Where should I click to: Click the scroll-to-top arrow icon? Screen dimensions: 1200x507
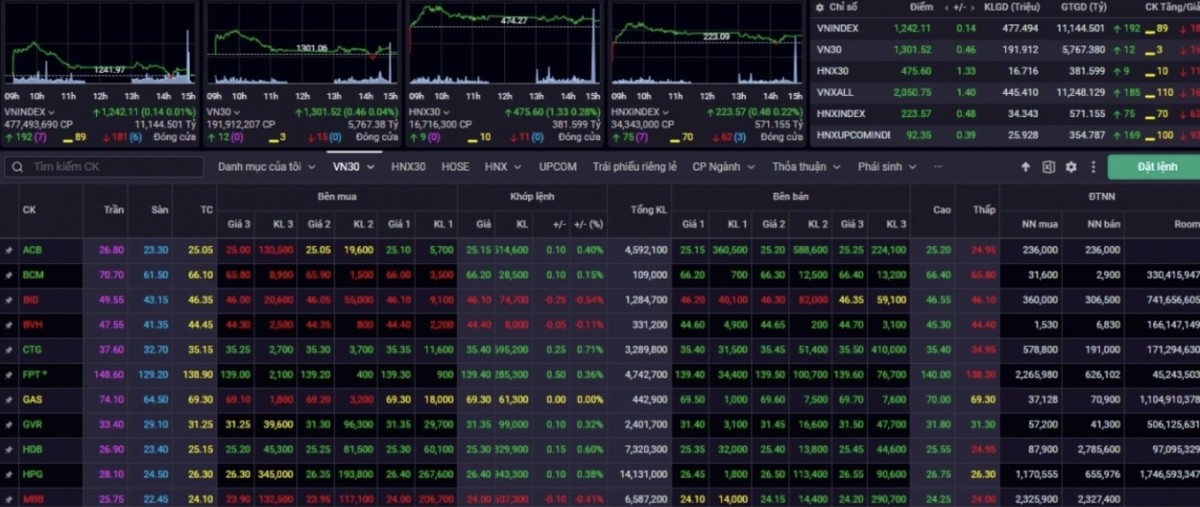1025,167
